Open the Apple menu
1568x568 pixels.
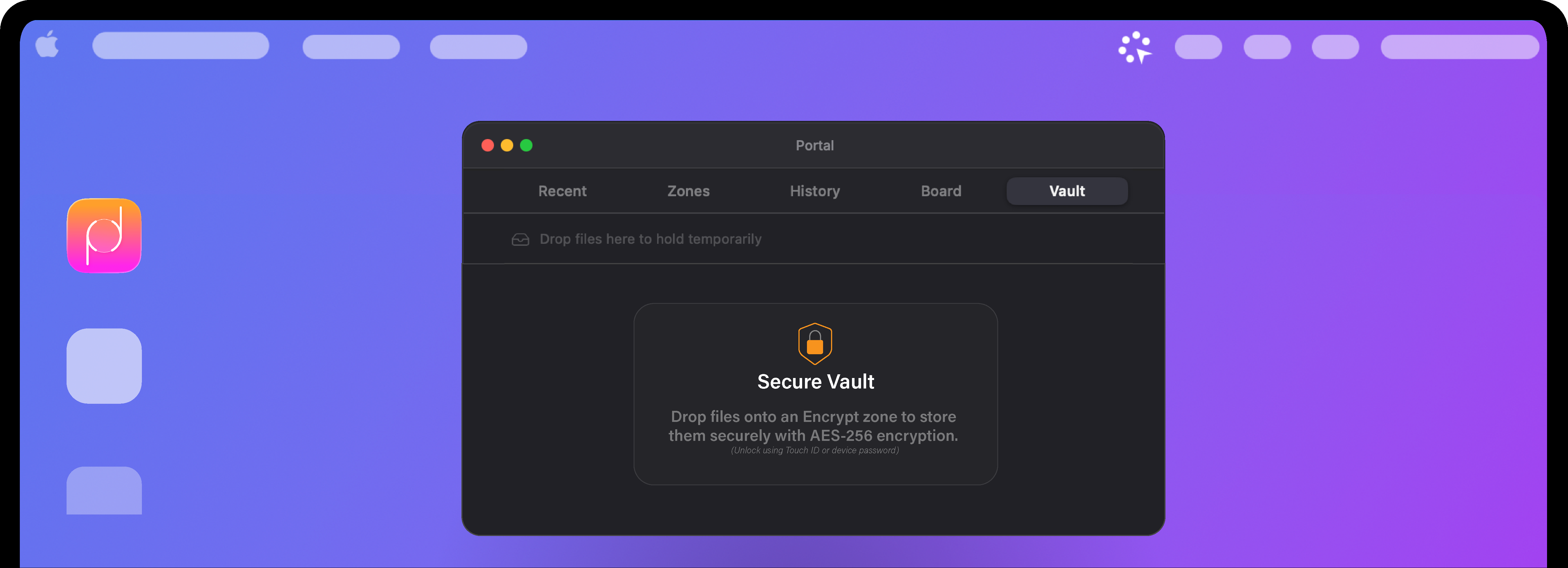click(47, 44)
